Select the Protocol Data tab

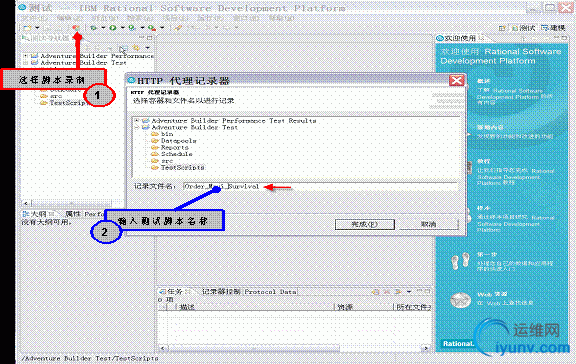click(270, 292)
